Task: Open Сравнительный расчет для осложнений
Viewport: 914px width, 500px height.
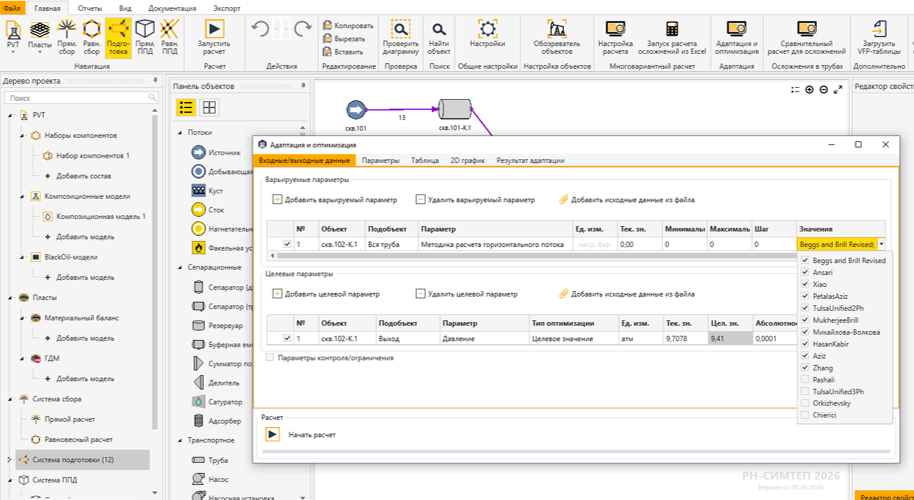Action: pyautogui.click(x=807, y=36)
